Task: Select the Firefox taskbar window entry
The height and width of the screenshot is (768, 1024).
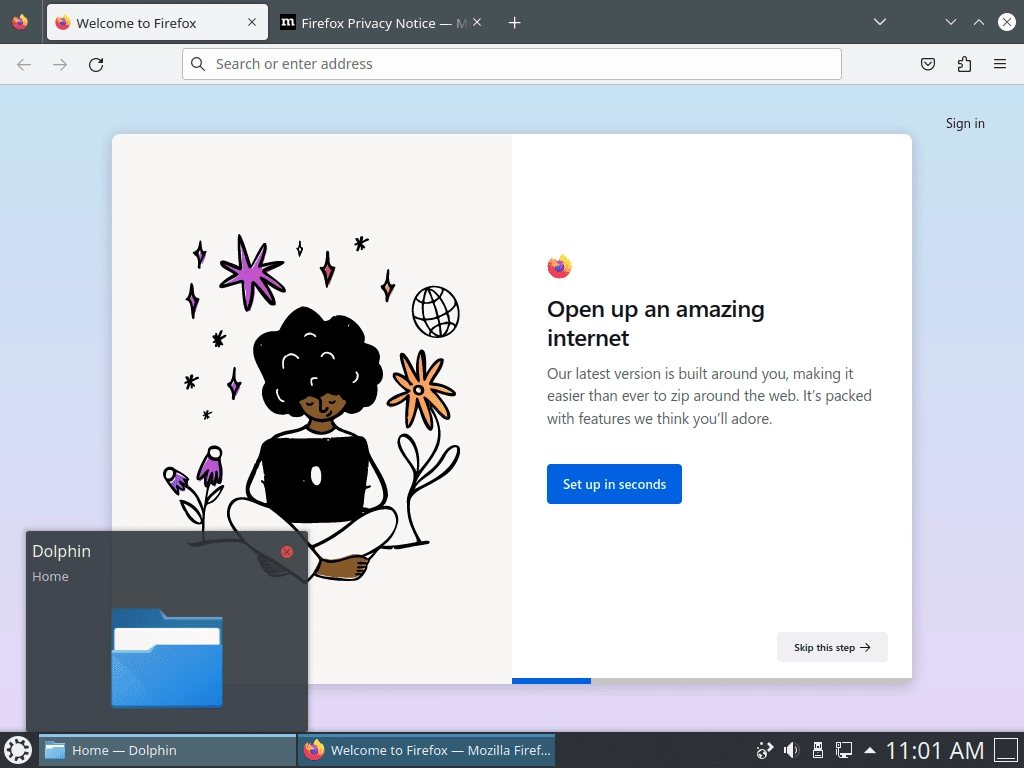Action: (426, 750)
